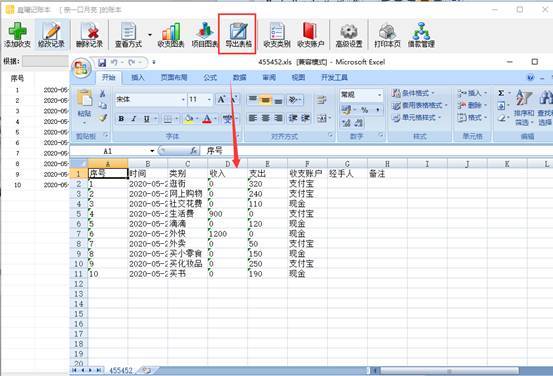Image resolution: width=553 pixels, height=376 pixels.
Task: Click the 添加收支 green plus icon
Action: click(17, 31)
